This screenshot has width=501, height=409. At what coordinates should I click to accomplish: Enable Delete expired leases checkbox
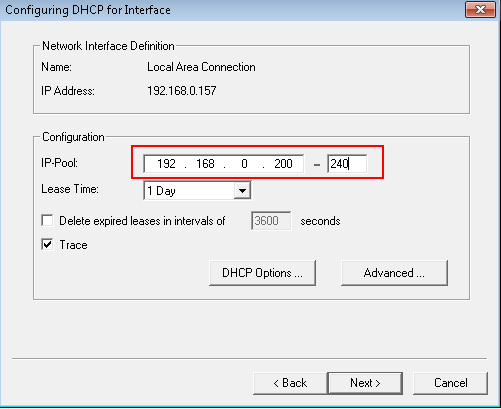coord(47,220)
